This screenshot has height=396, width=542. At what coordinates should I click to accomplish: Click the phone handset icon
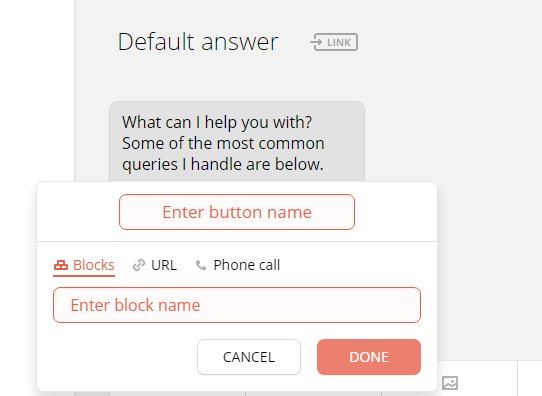tap(201, 265)
